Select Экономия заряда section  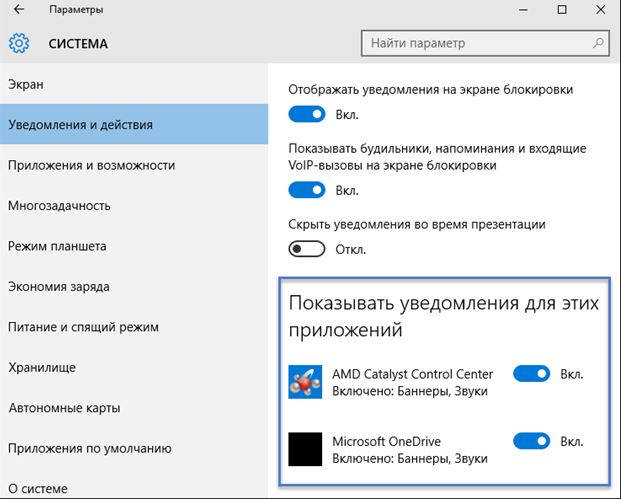(x=134, y=286)
